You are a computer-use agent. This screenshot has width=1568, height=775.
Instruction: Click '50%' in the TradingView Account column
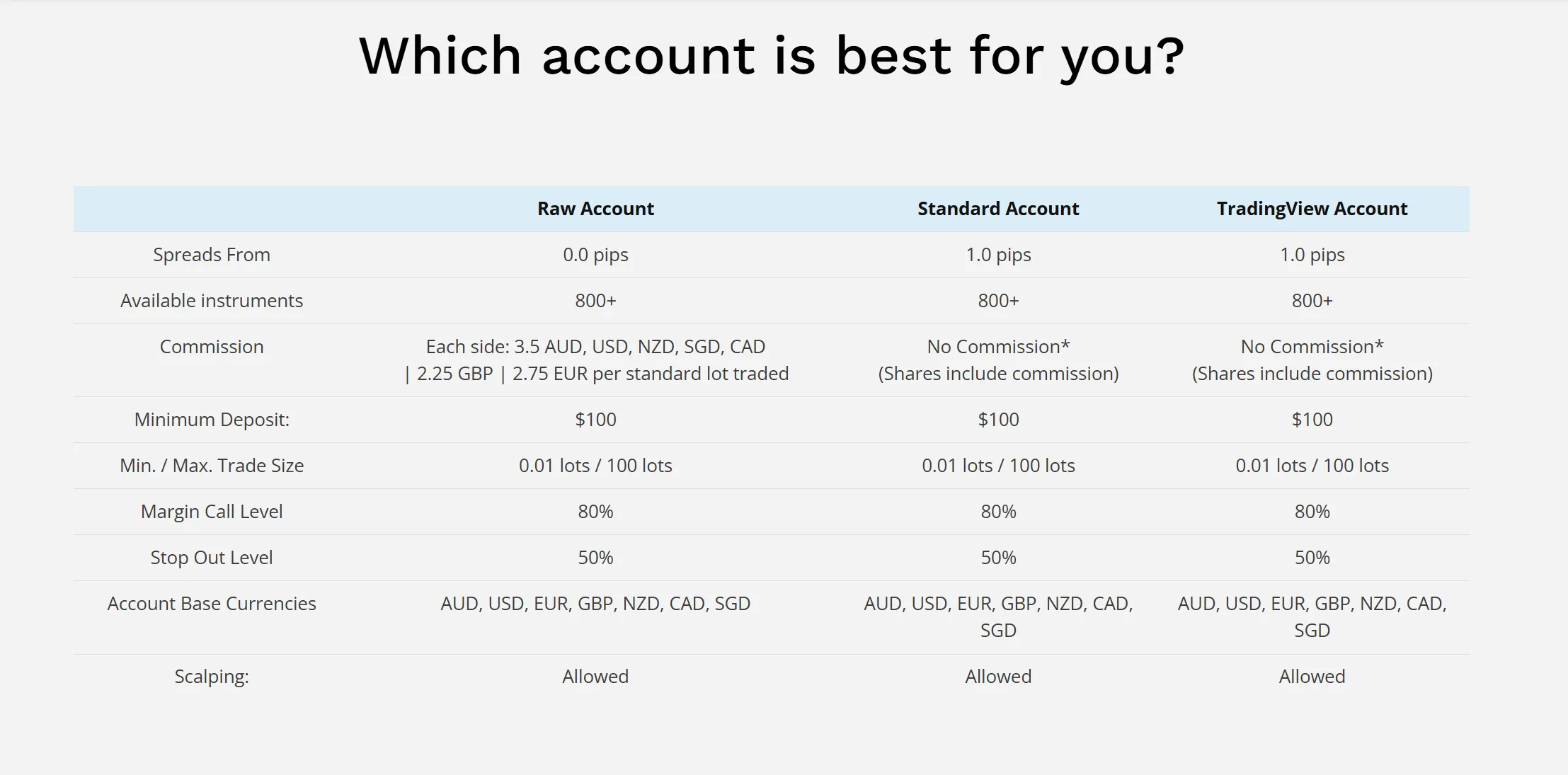1312,558
